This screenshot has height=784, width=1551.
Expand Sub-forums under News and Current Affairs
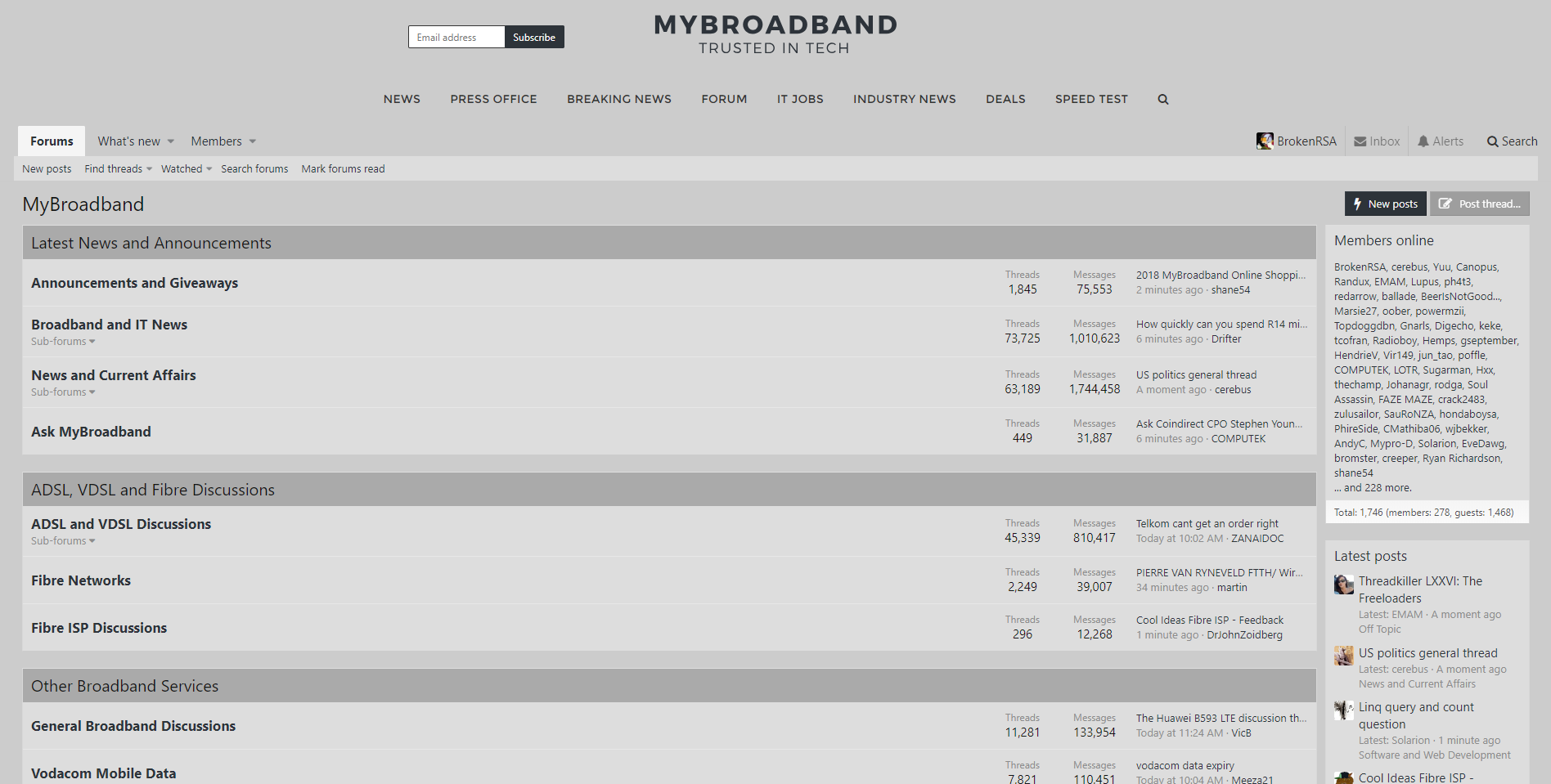[62, 392]
